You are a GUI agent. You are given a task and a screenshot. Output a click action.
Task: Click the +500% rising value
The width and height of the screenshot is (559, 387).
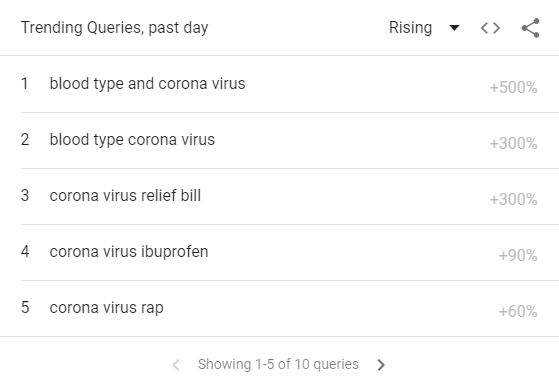click(513, 87)
